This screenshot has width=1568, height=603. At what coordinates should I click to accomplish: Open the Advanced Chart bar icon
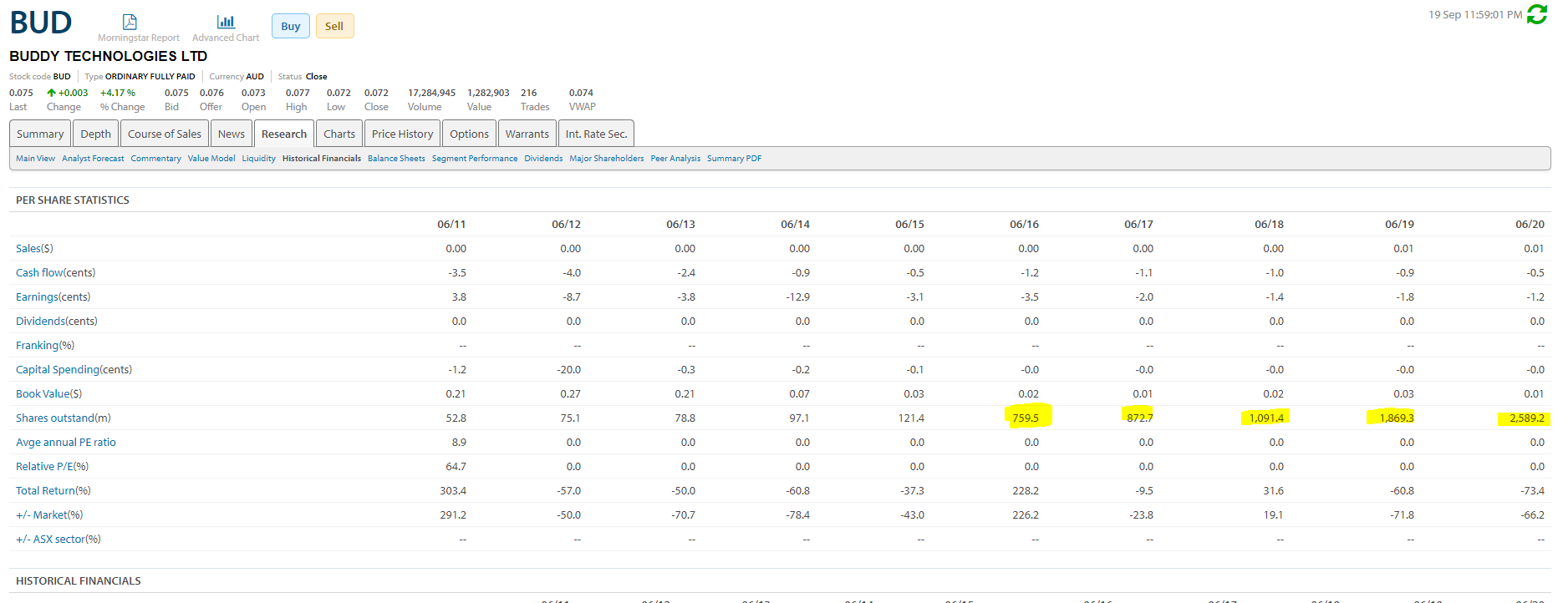(226, 22)
